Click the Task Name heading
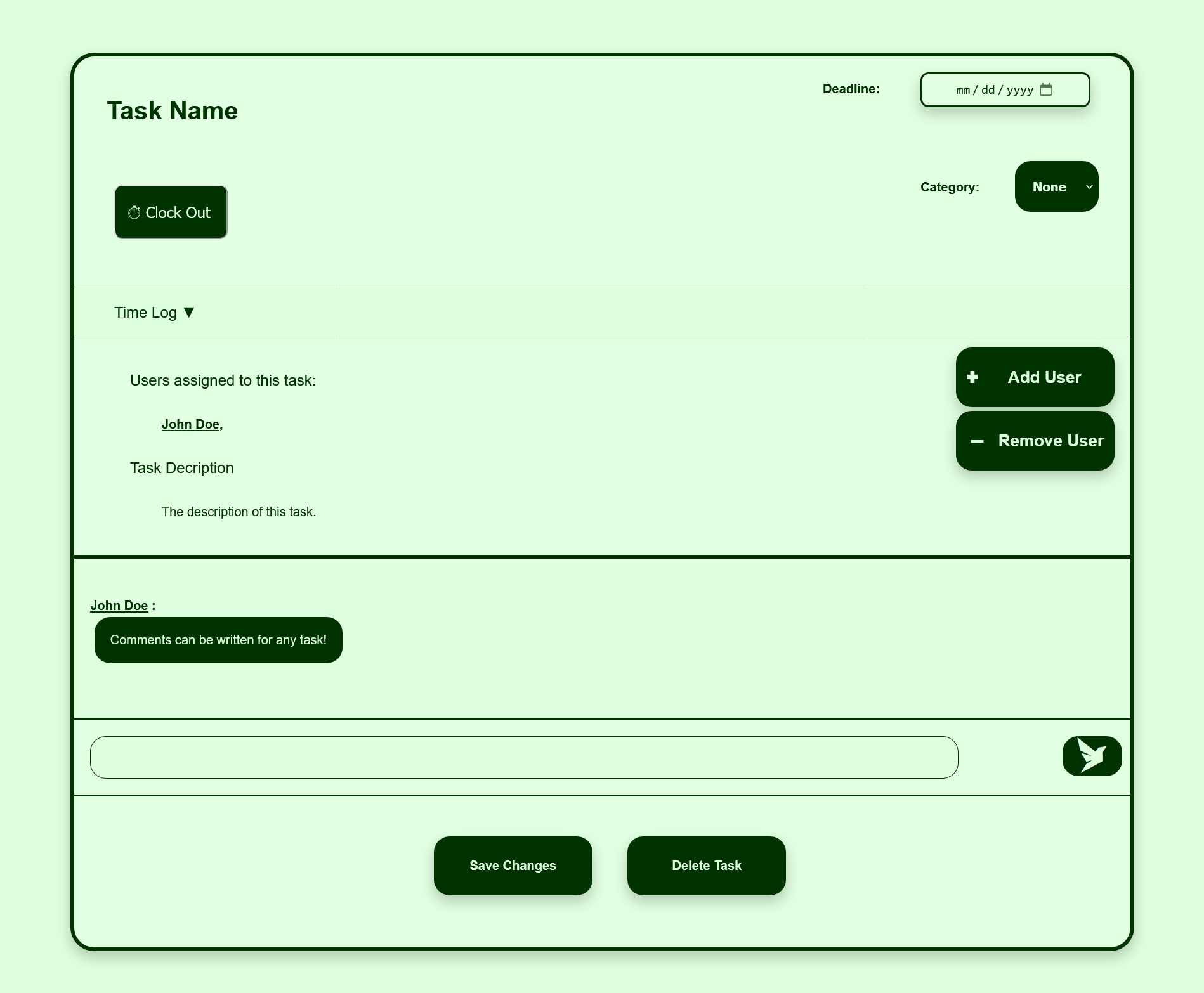 click(x=173, y=111)
